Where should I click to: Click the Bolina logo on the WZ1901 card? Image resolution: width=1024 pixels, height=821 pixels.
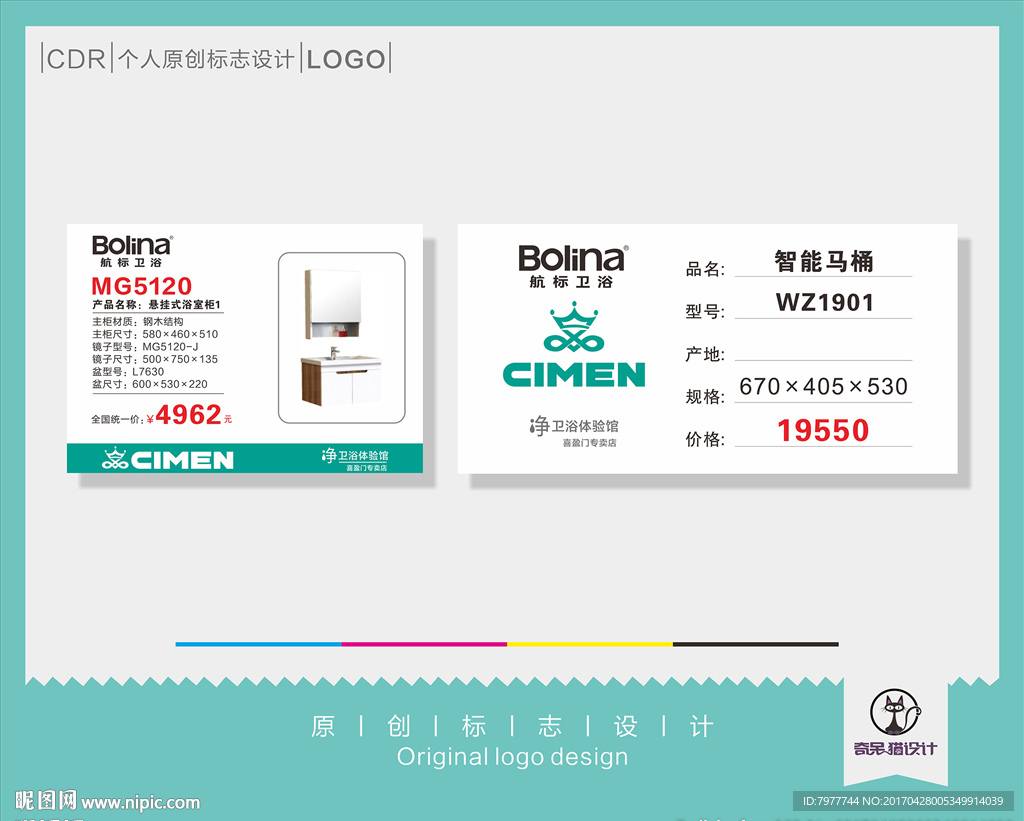[573, 259]
